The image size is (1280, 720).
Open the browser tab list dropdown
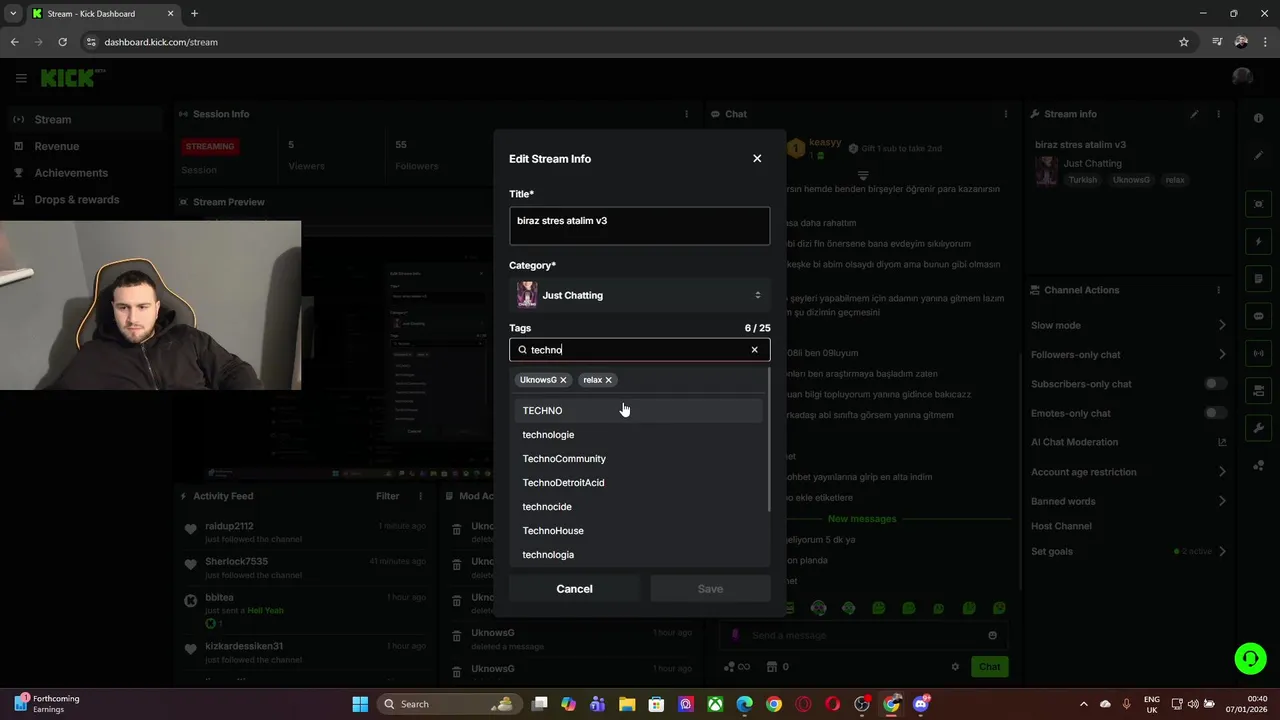tap(13, 14)
